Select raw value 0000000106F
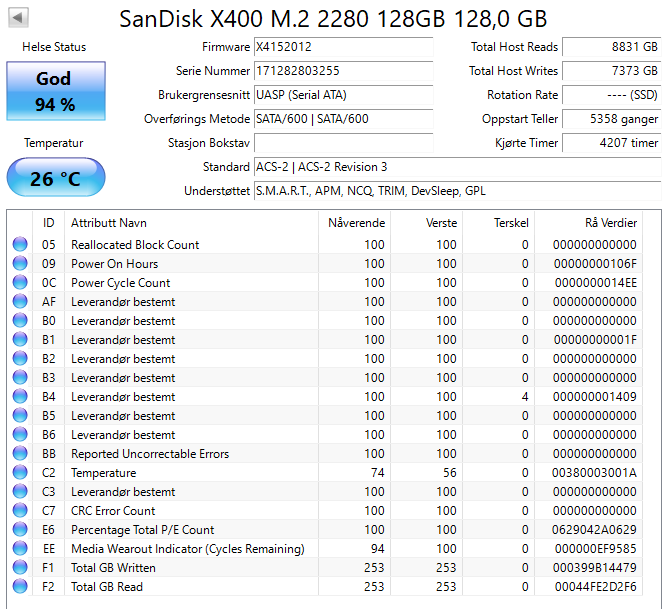667x609 pixels. click(x=595, y=264)
